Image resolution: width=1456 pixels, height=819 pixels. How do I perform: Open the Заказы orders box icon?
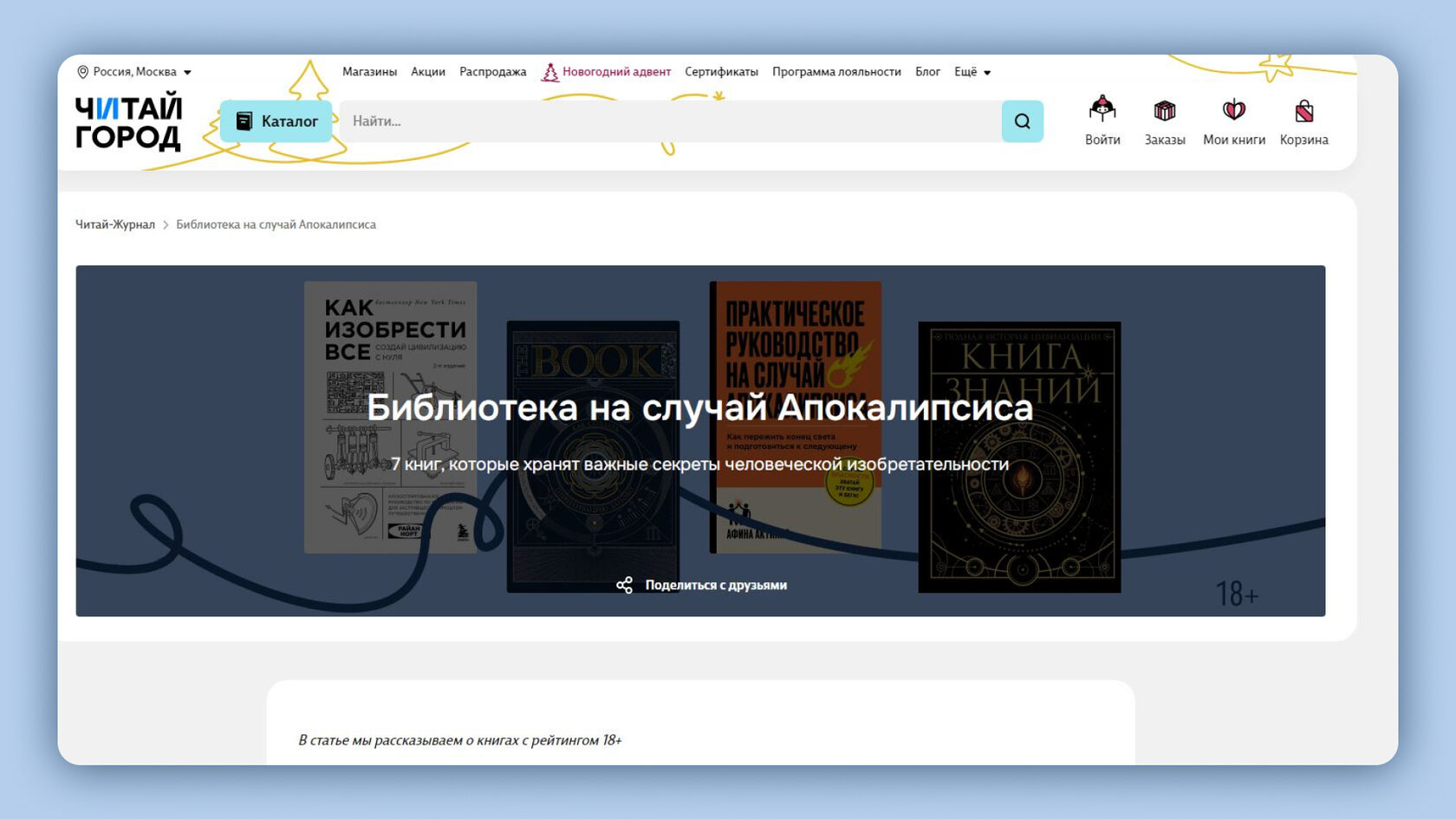click(1165, 110)
